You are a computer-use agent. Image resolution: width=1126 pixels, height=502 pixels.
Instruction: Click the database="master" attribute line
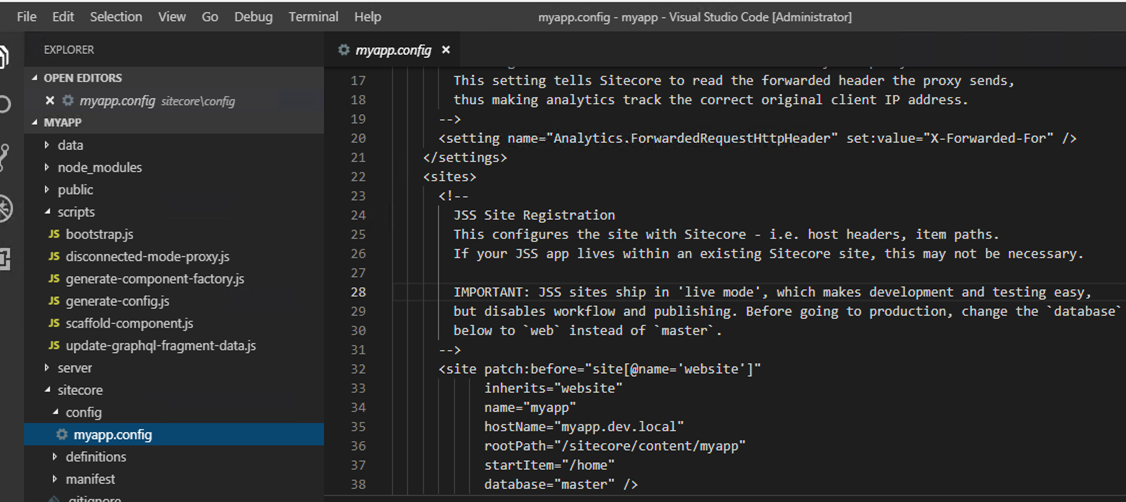click(x=561, y=485)
